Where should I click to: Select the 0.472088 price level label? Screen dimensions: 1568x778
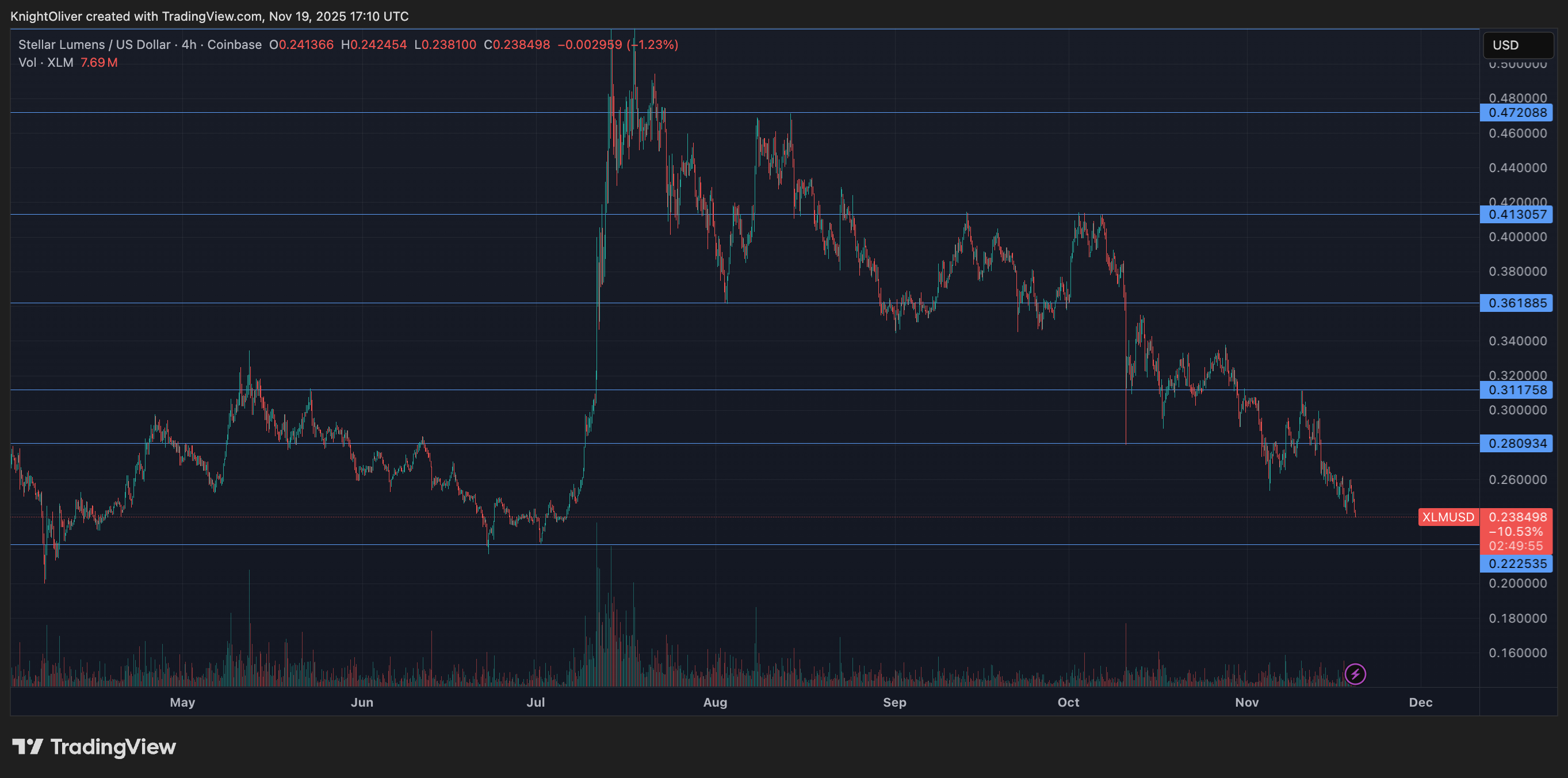pyautogui.click(x=1516, y=113)
